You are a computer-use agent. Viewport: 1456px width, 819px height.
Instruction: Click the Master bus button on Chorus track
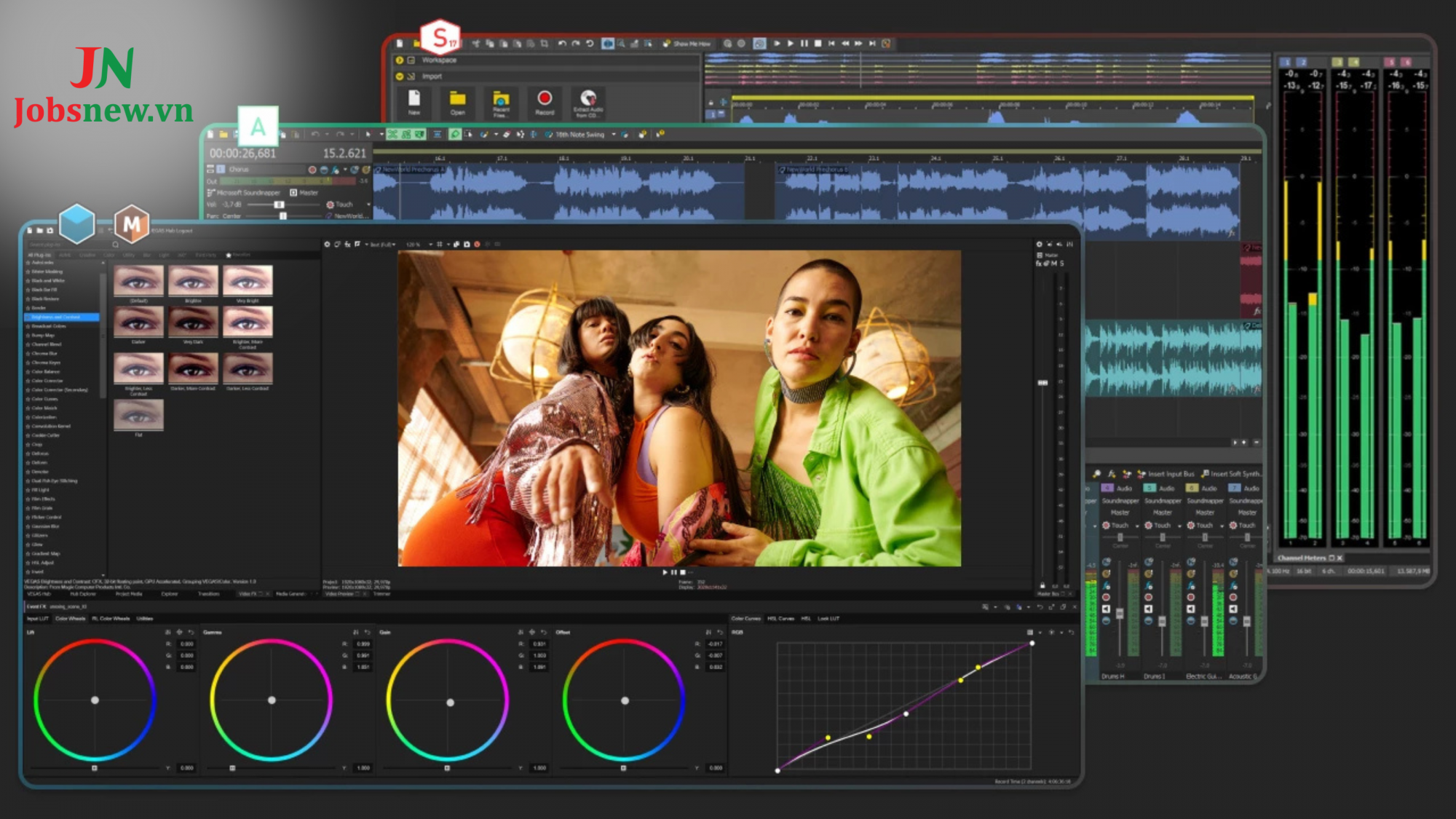304,192
